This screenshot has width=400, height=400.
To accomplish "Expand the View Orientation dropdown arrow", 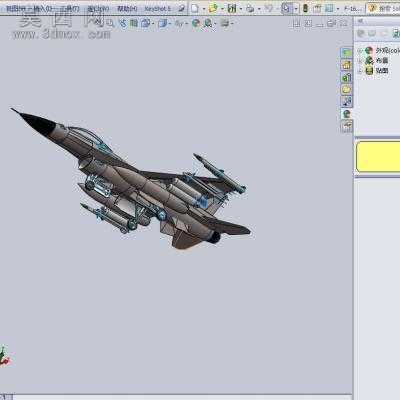I will 153,23.
